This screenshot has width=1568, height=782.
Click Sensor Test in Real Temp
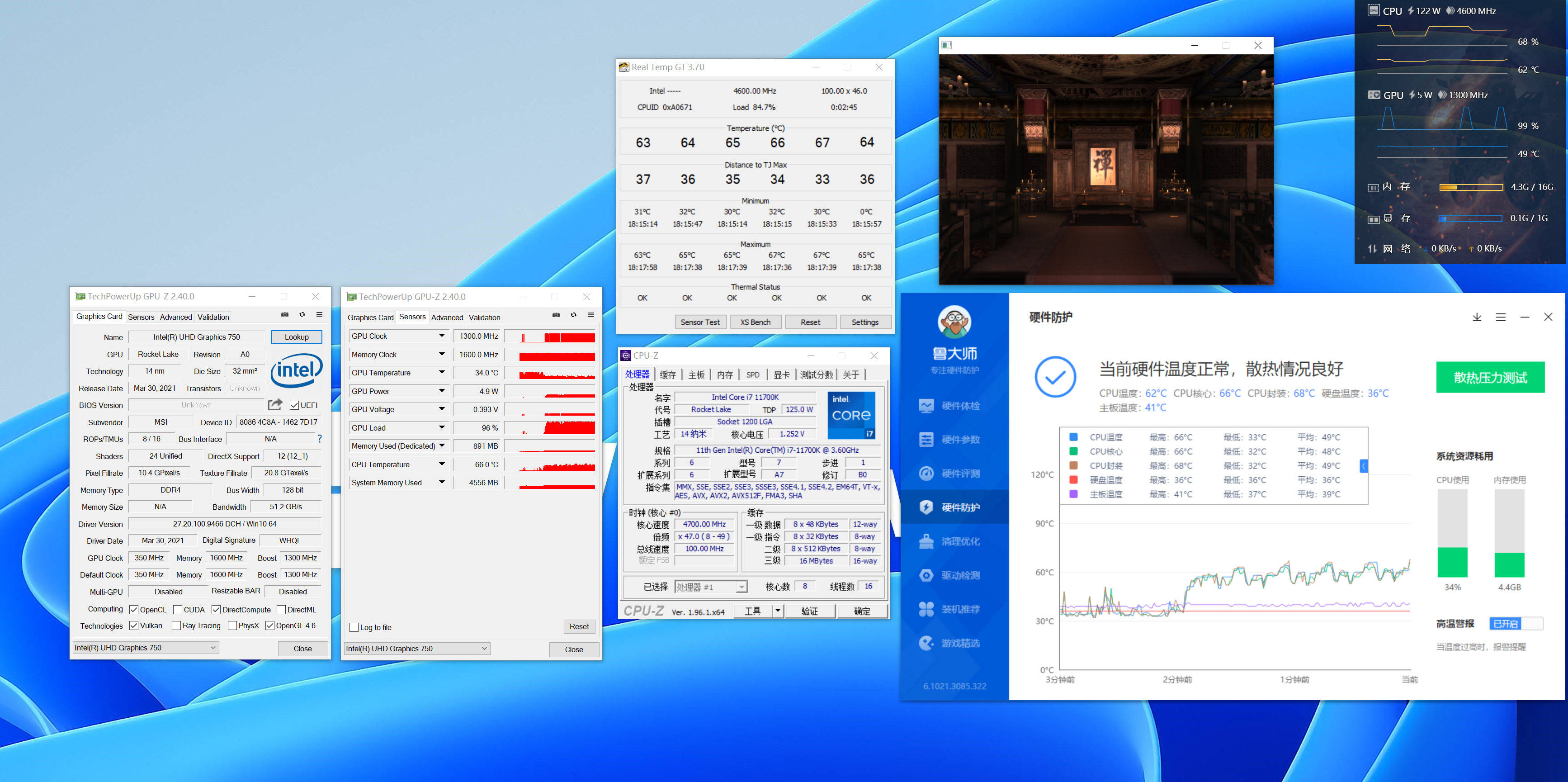pos(700,322)
